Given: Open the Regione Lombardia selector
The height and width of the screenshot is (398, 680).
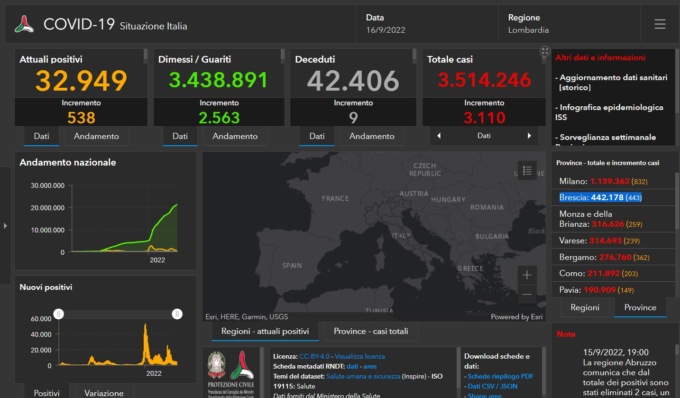Looking at the screenshot, I should (569, 24).
